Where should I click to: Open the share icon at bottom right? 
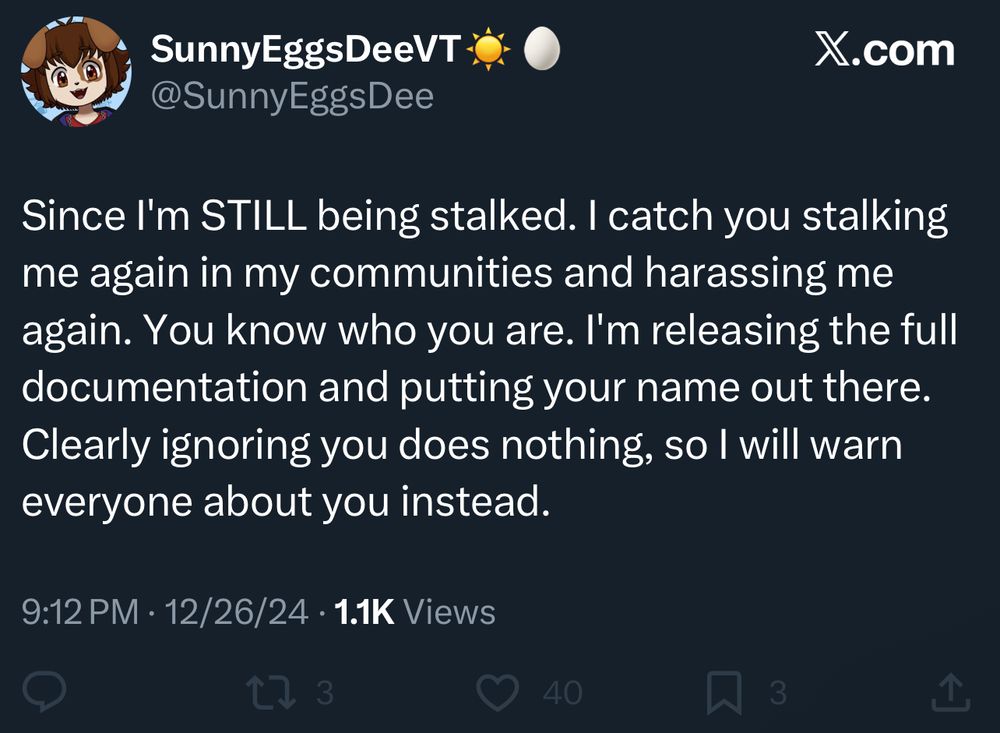[951, 692]
